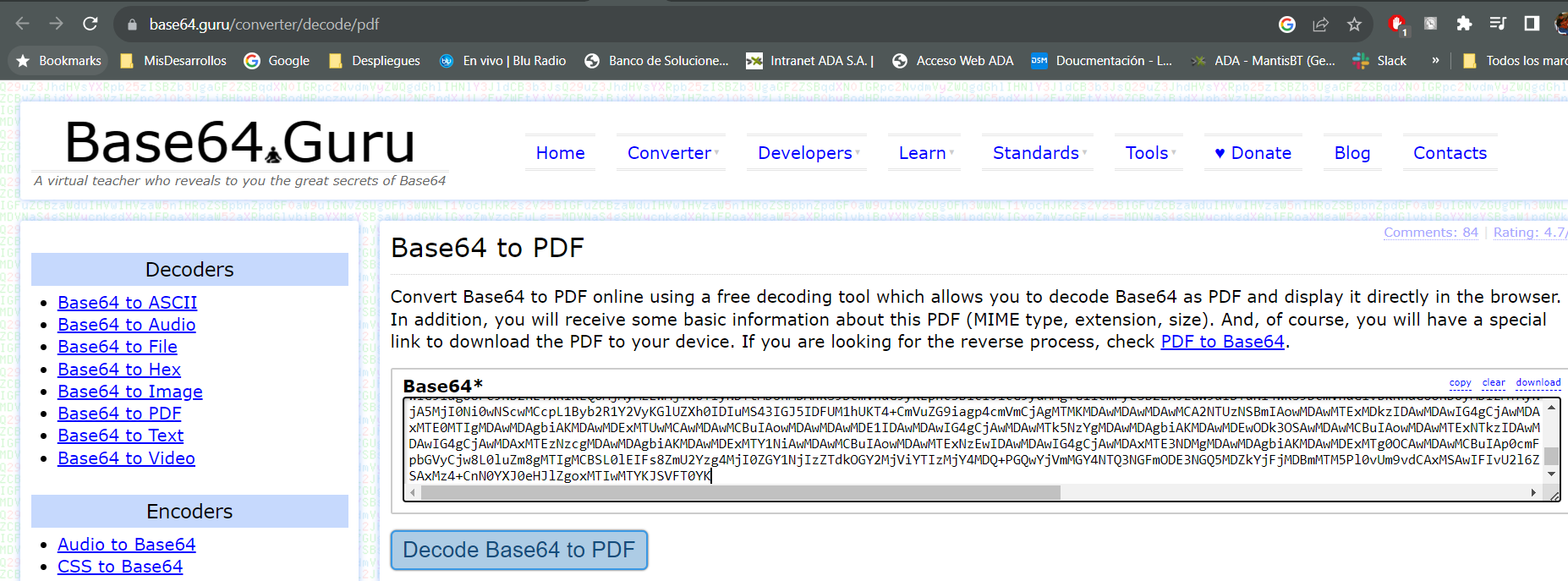Click the share page icon in address bar
Image resolution: width=1568 pixels, height=581 pixels.
click(1320, 24)
